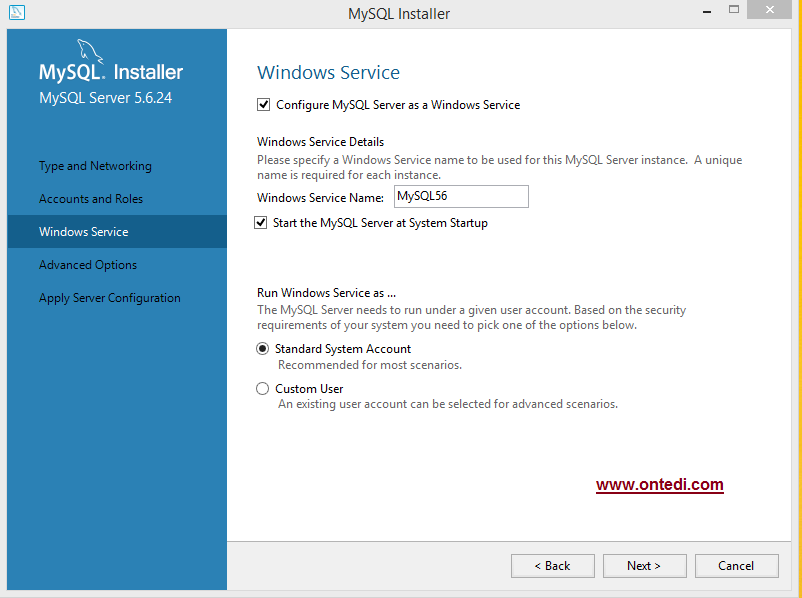Uncheck Configure MySQL Server as a Windows Service

(263, 105)
